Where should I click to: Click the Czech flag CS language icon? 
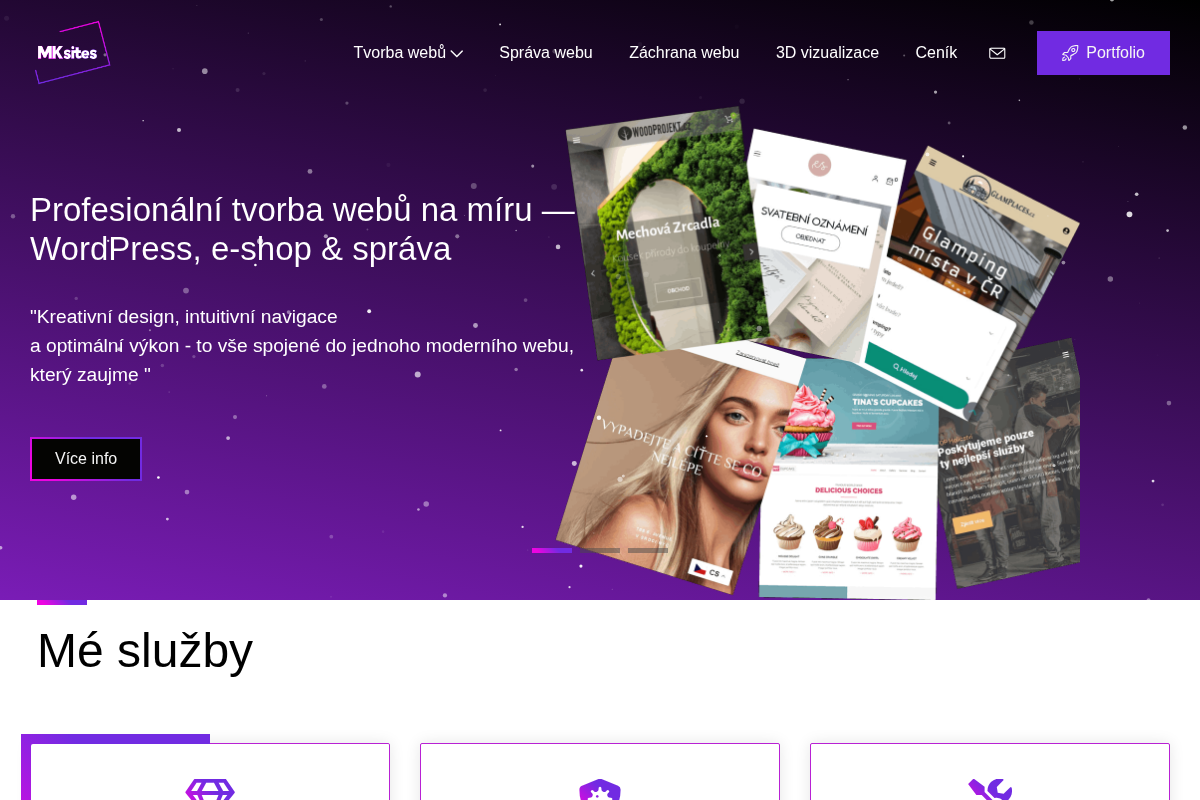(x=709, y=572)
